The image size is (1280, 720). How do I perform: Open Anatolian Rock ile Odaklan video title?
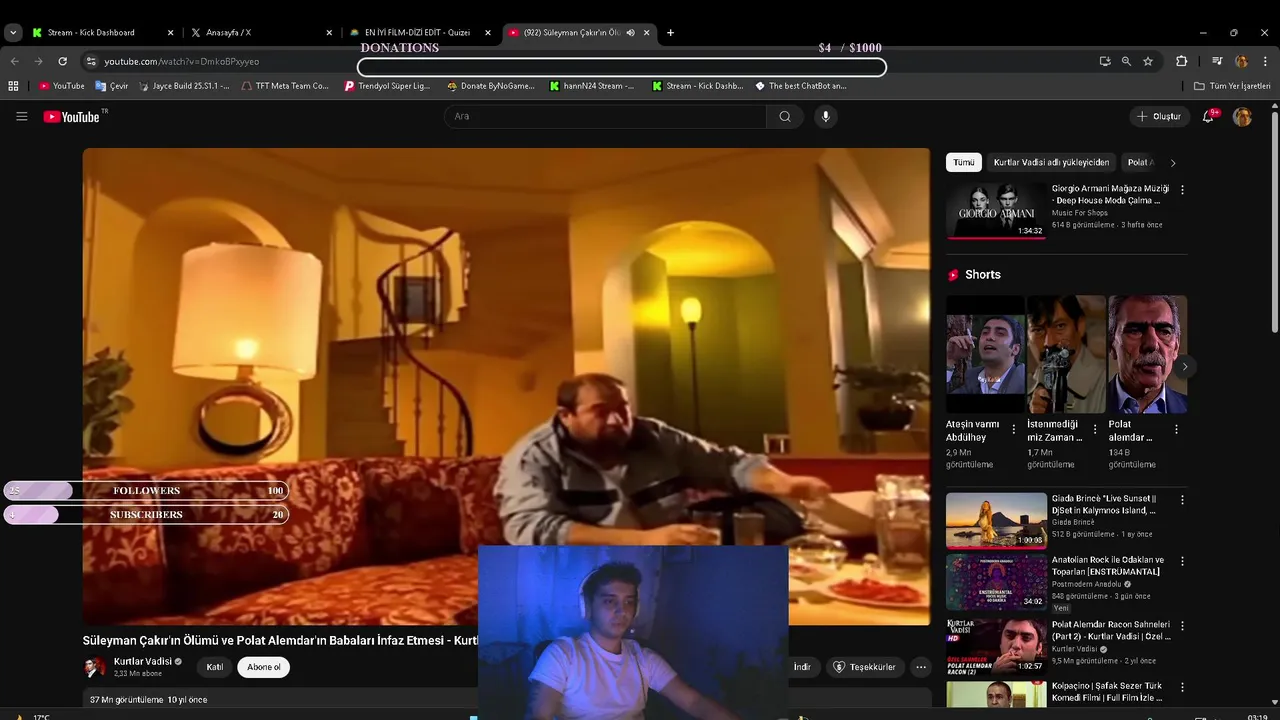(x=1108, y=566)
